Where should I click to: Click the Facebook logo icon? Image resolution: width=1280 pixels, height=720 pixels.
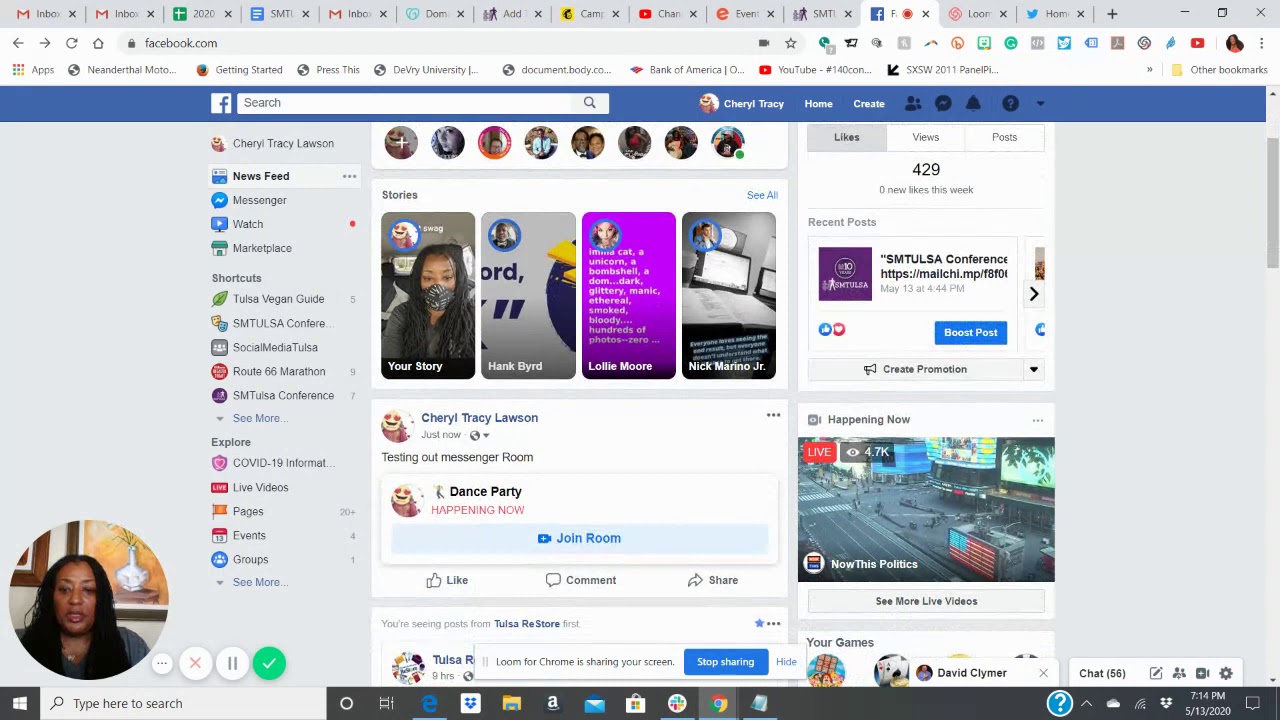coord(221,103)
